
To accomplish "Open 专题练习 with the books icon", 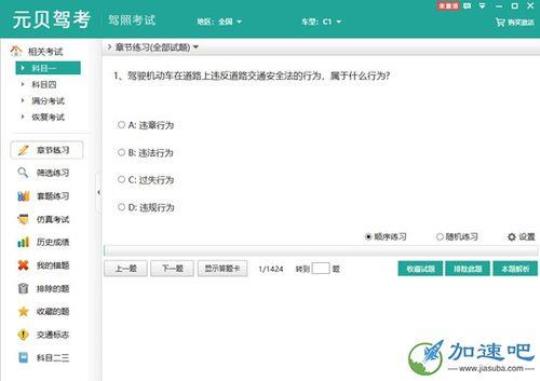I will (x=44, y=196).
